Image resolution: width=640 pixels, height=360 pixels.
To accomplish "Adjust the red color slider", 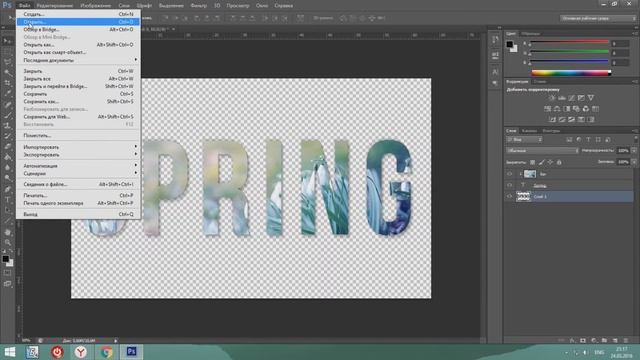I will 569,42.
